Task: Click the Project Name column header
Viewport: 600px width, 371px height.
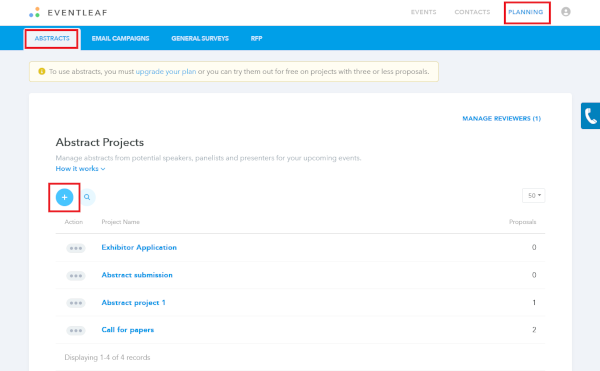Action: (121, 222)
